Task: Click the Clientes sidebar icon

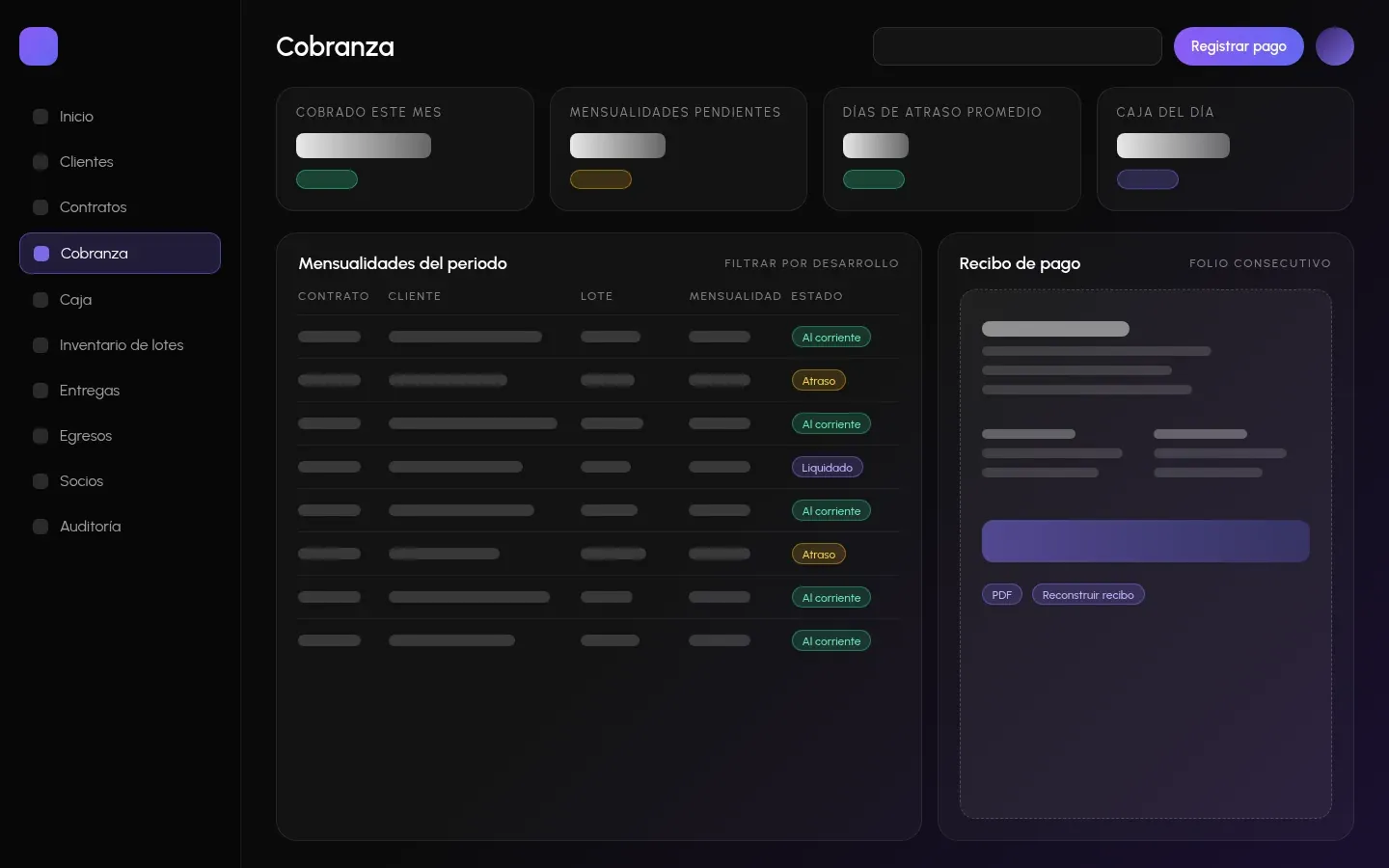Action: 41,162
